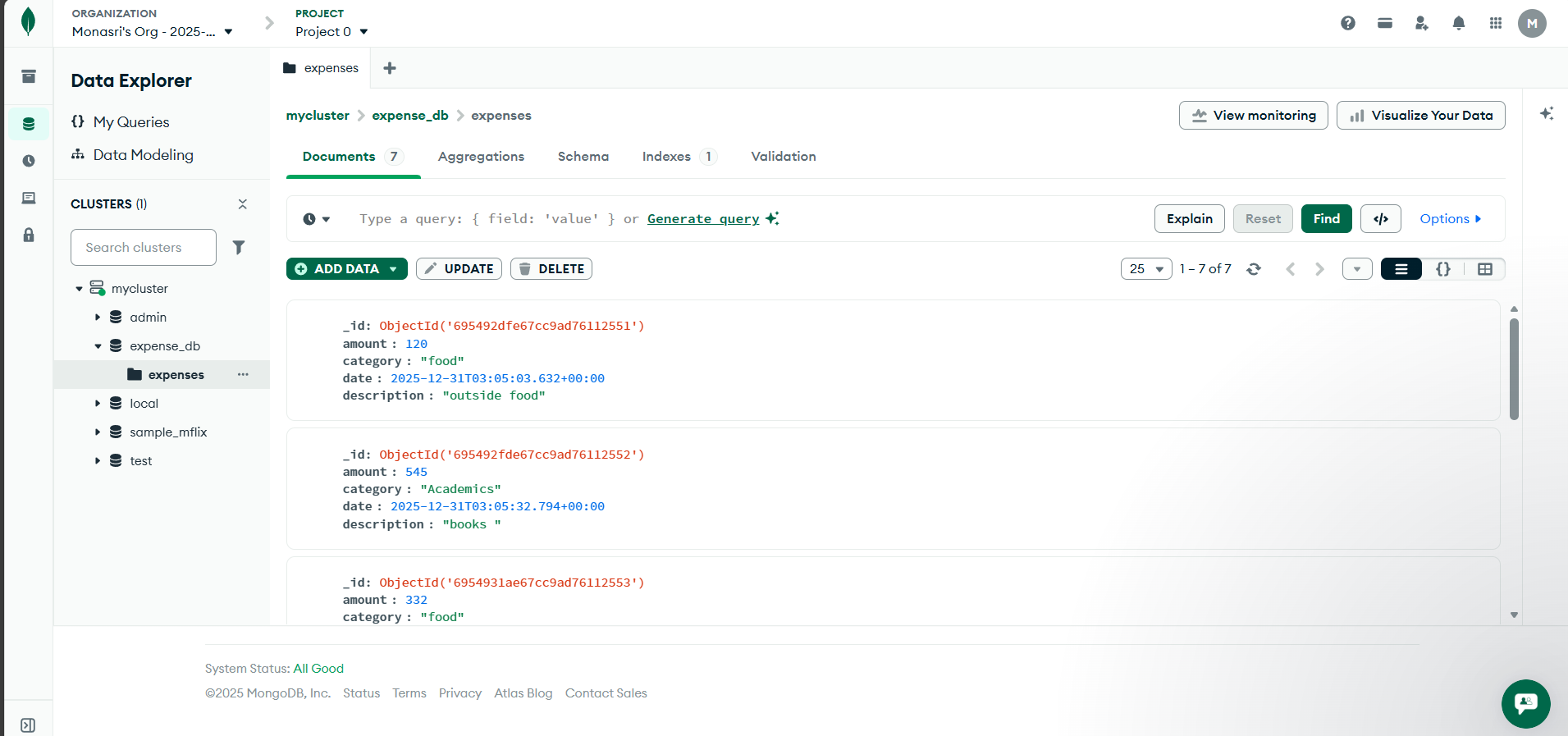Expand the collapsed sidebar panel icon
The width and height of the screenshot is (1568, 736).
(28, 725)
